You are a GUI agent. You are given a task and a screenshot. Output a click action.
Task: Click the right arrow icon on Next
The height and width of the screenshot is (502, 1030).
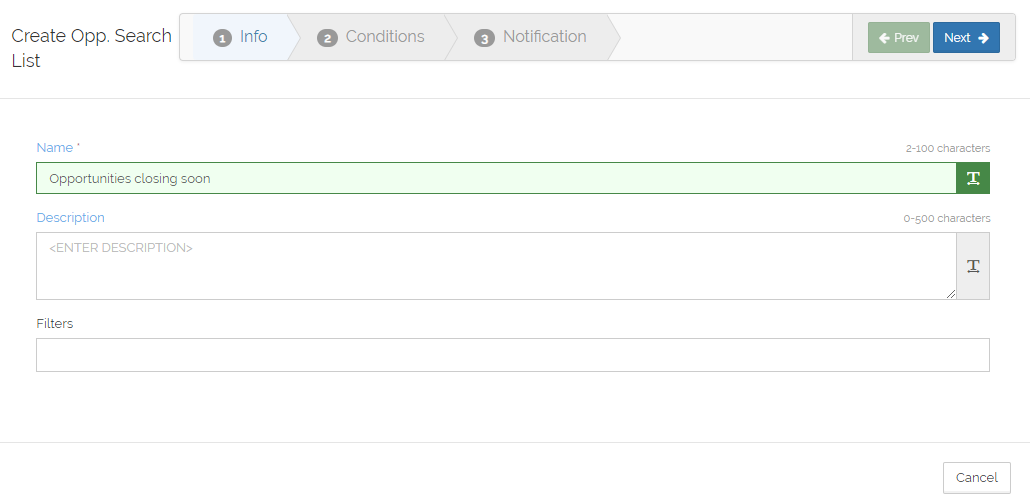tap(983, 38)
